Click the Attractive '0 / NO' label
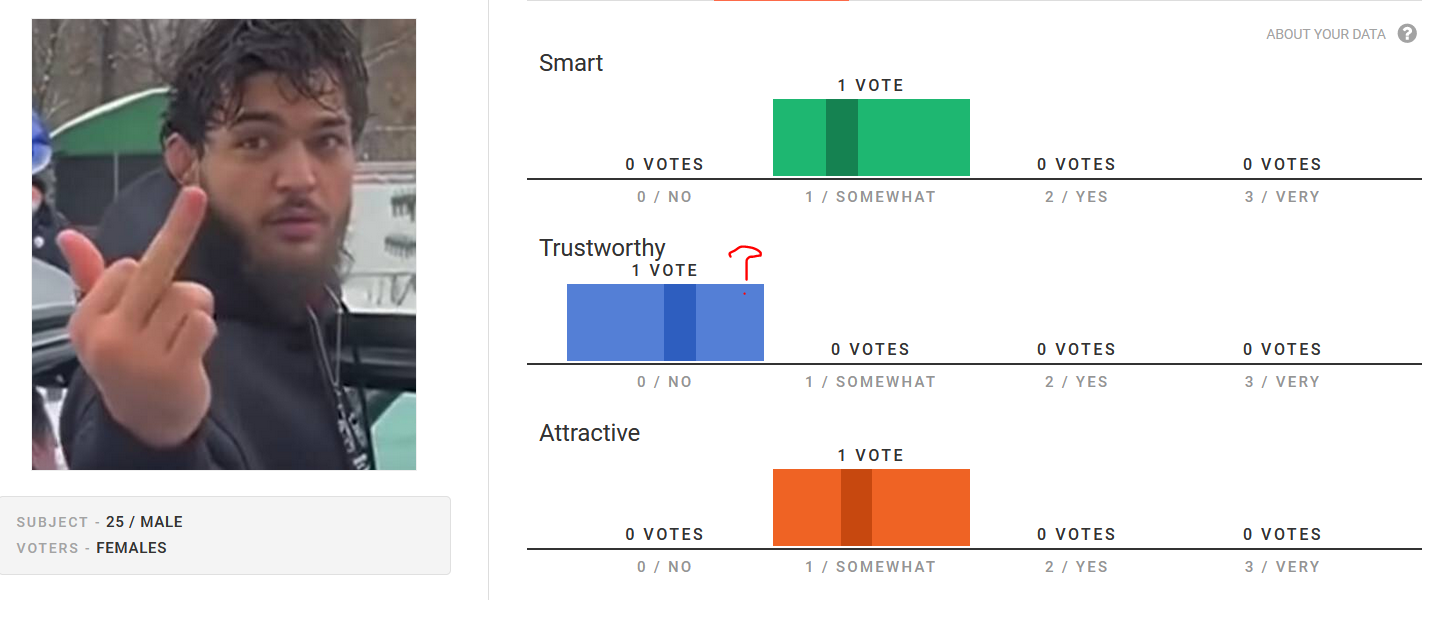 (664, 567)
